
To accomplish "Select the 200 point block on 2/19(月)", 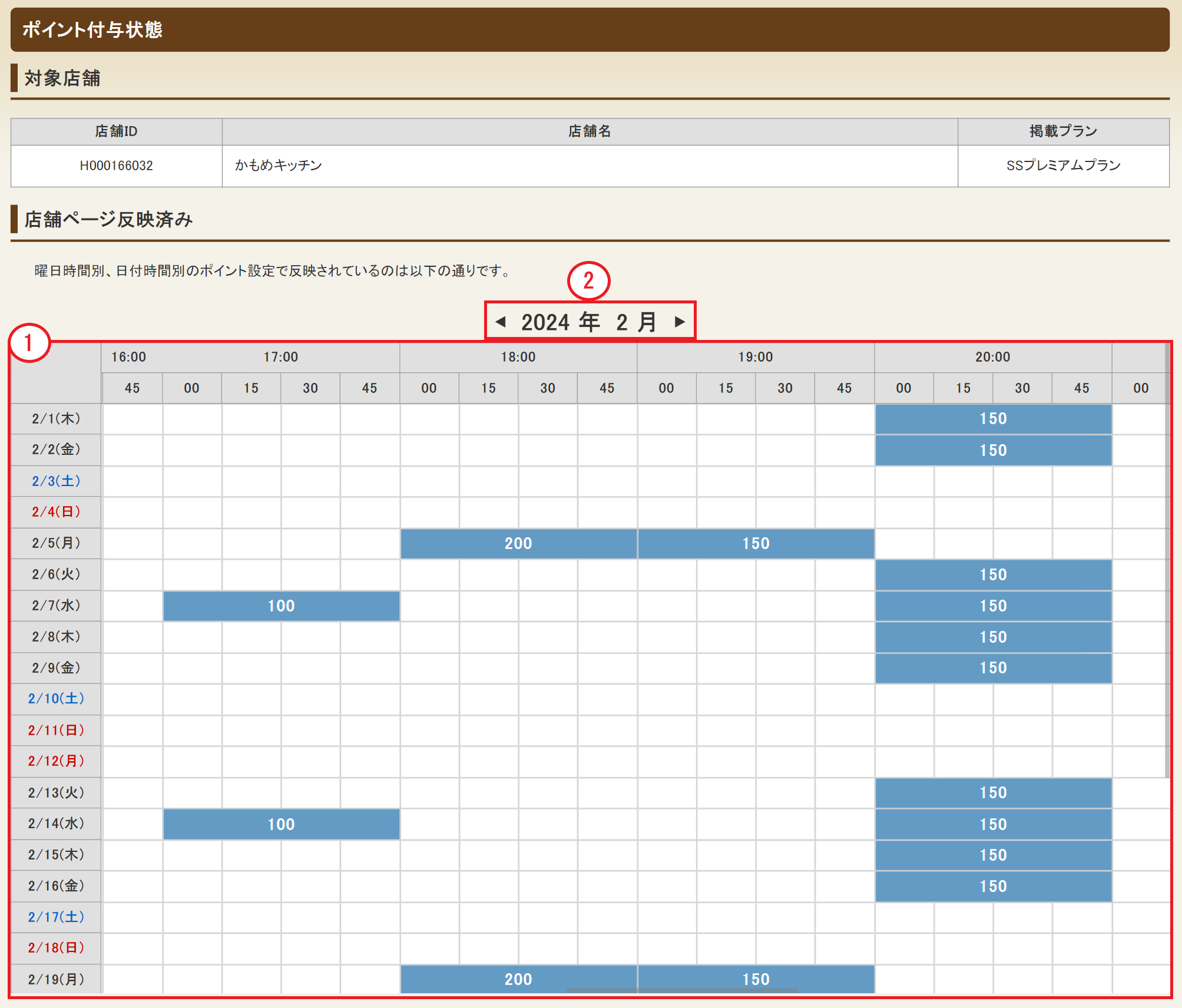I will (518, 979).
